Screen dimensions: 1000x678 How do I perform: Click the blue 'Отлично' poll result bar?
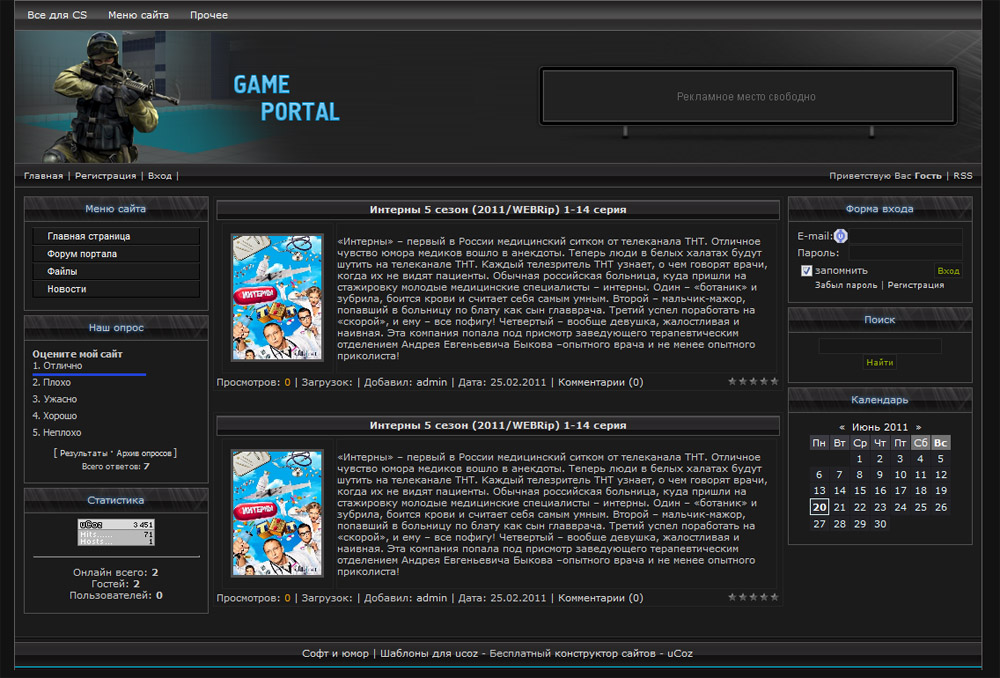click(89, 374)
